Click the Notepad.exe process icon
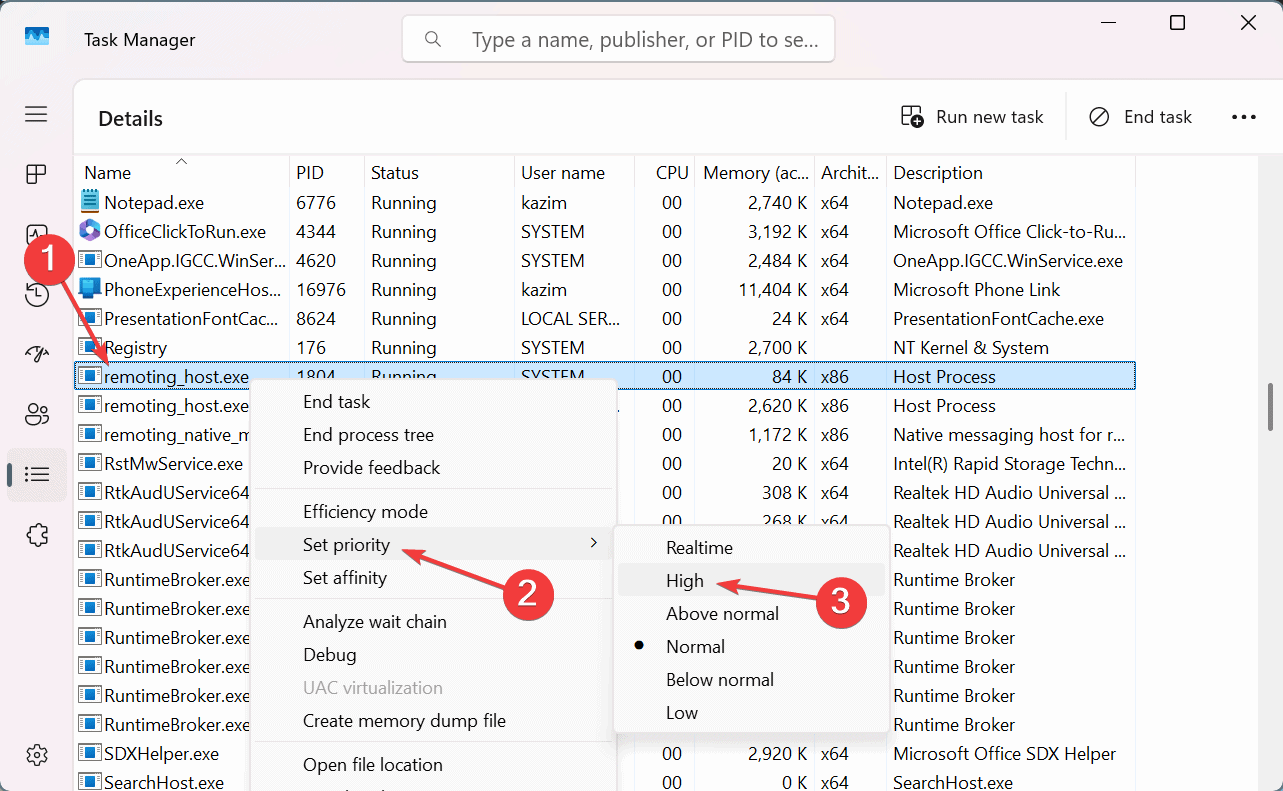This screenshot has width=1283, height=791. (91, 202)
